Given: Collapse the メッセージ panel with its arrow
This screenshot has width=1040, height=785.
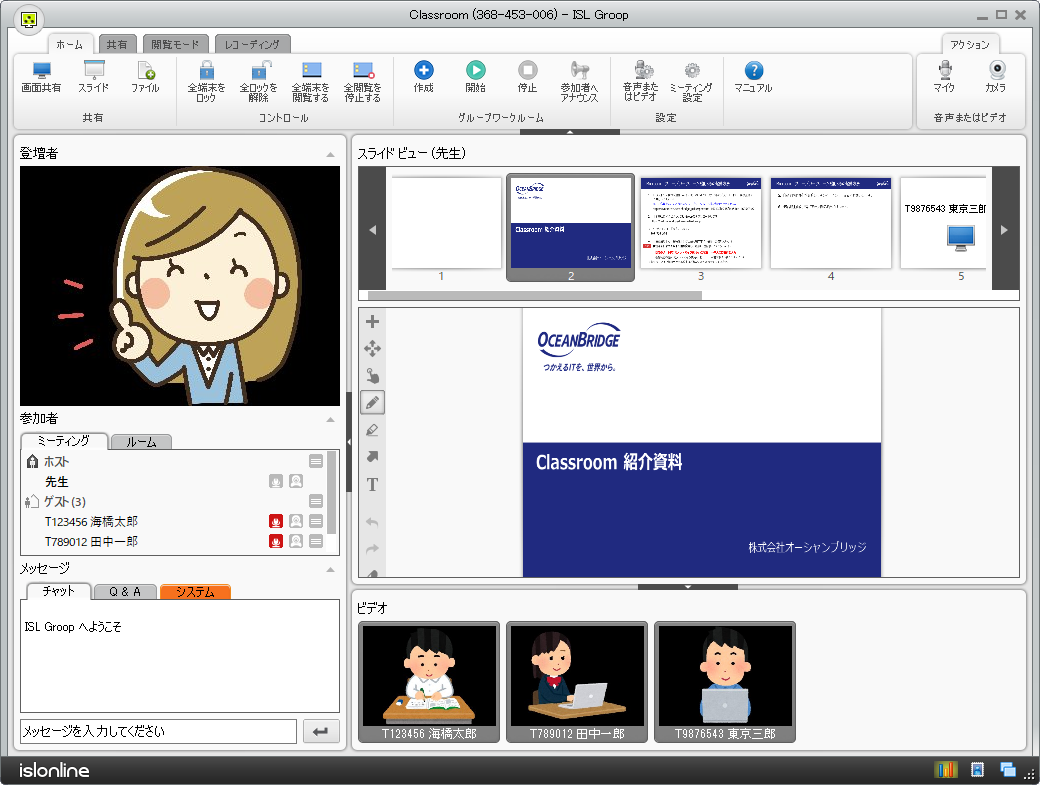Looking at the screenshot, I should point(330,568).
